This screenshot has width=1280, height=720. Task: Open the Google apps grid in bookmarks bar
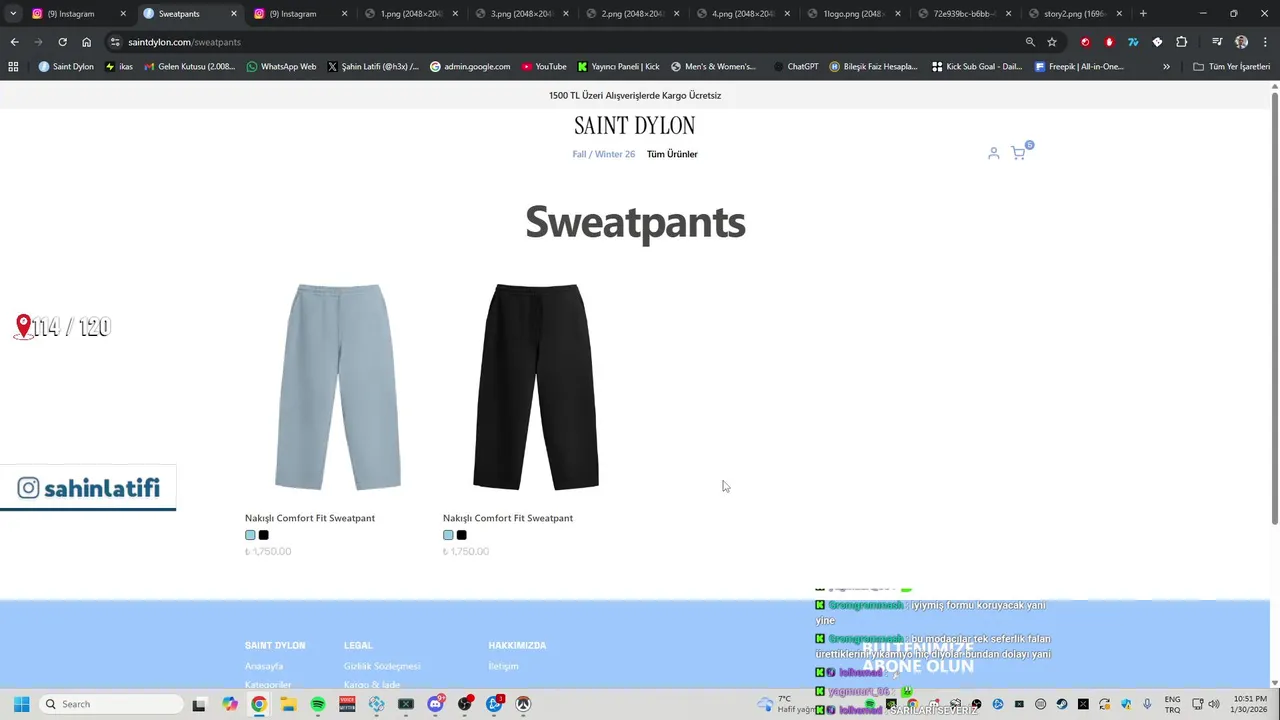click(13, 67)
